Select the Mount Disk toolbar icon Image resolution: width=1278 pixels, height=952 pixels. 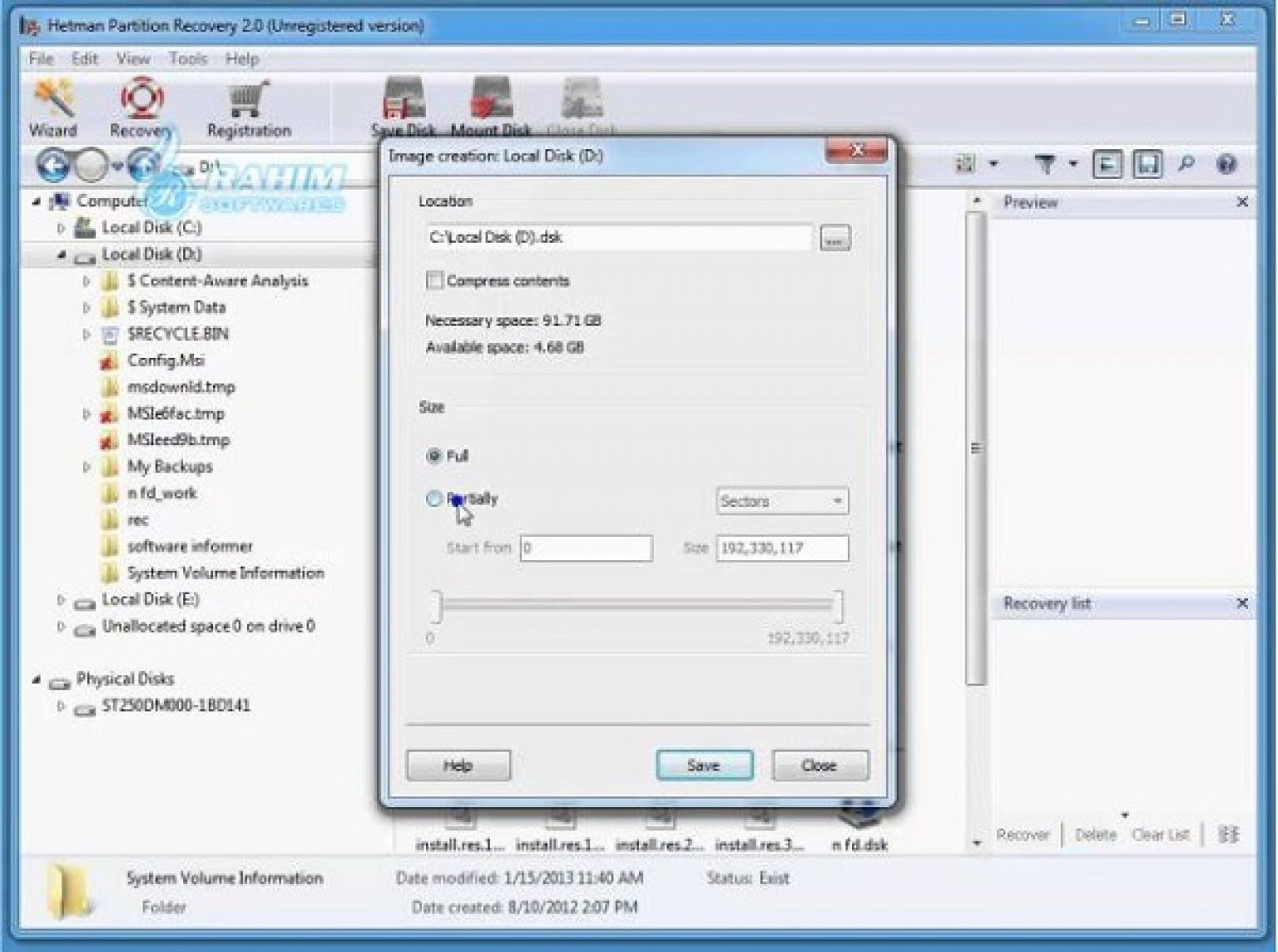click(x=490, y=100)
